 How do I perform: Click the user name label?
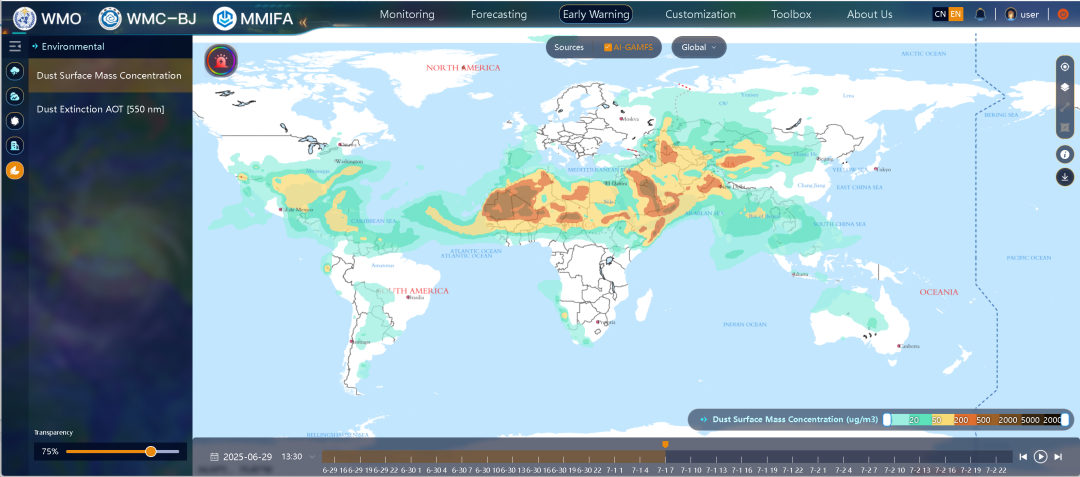(1029, 14)
